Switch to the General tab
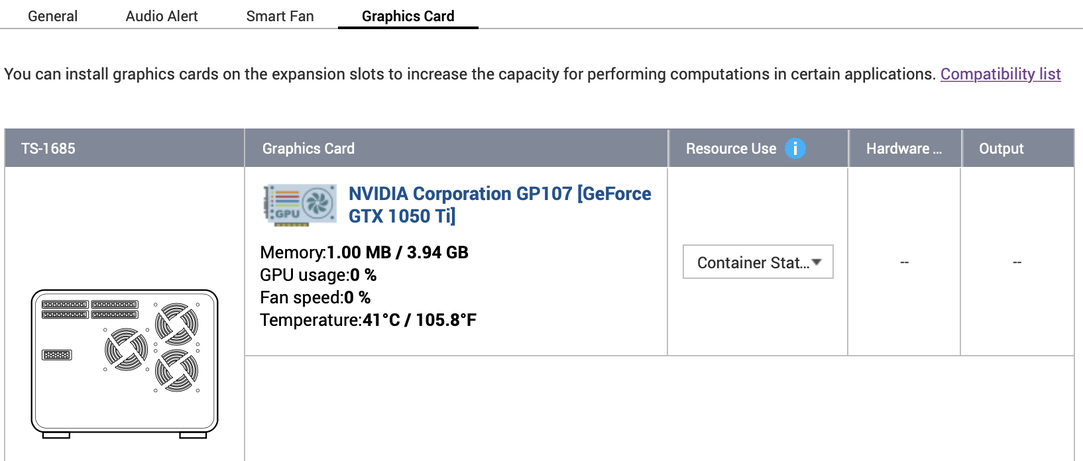This screenshot has width=1083, height=461. 53,16
